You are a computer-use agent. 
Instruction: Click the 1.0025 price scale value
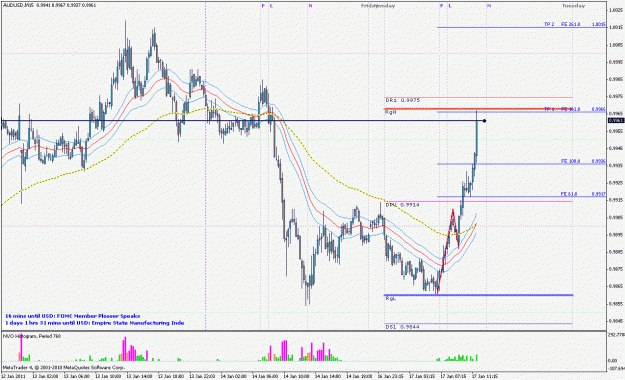[616, 10]
